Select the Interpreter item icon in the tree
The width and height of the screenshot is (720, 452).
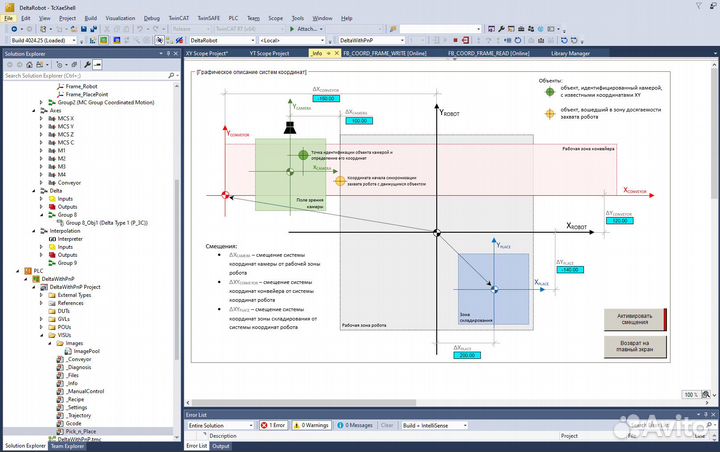click(x=52, y=239)
